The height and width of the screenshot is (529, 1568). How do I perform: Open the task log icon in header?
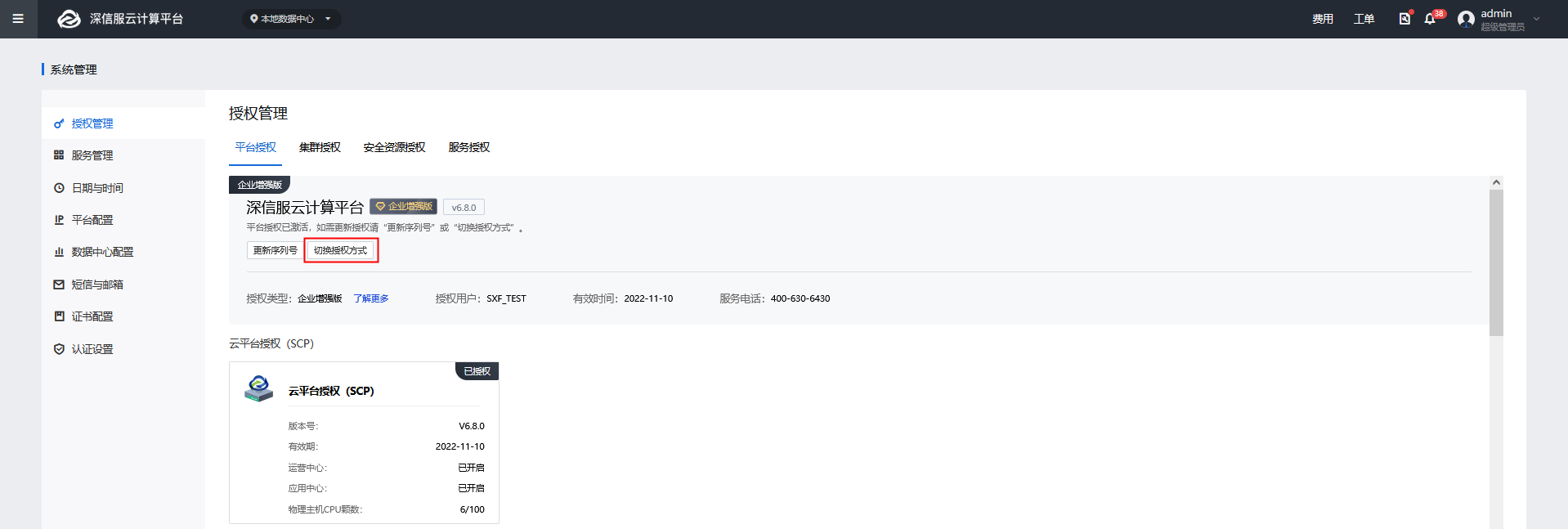click(x=1404, y=19)
